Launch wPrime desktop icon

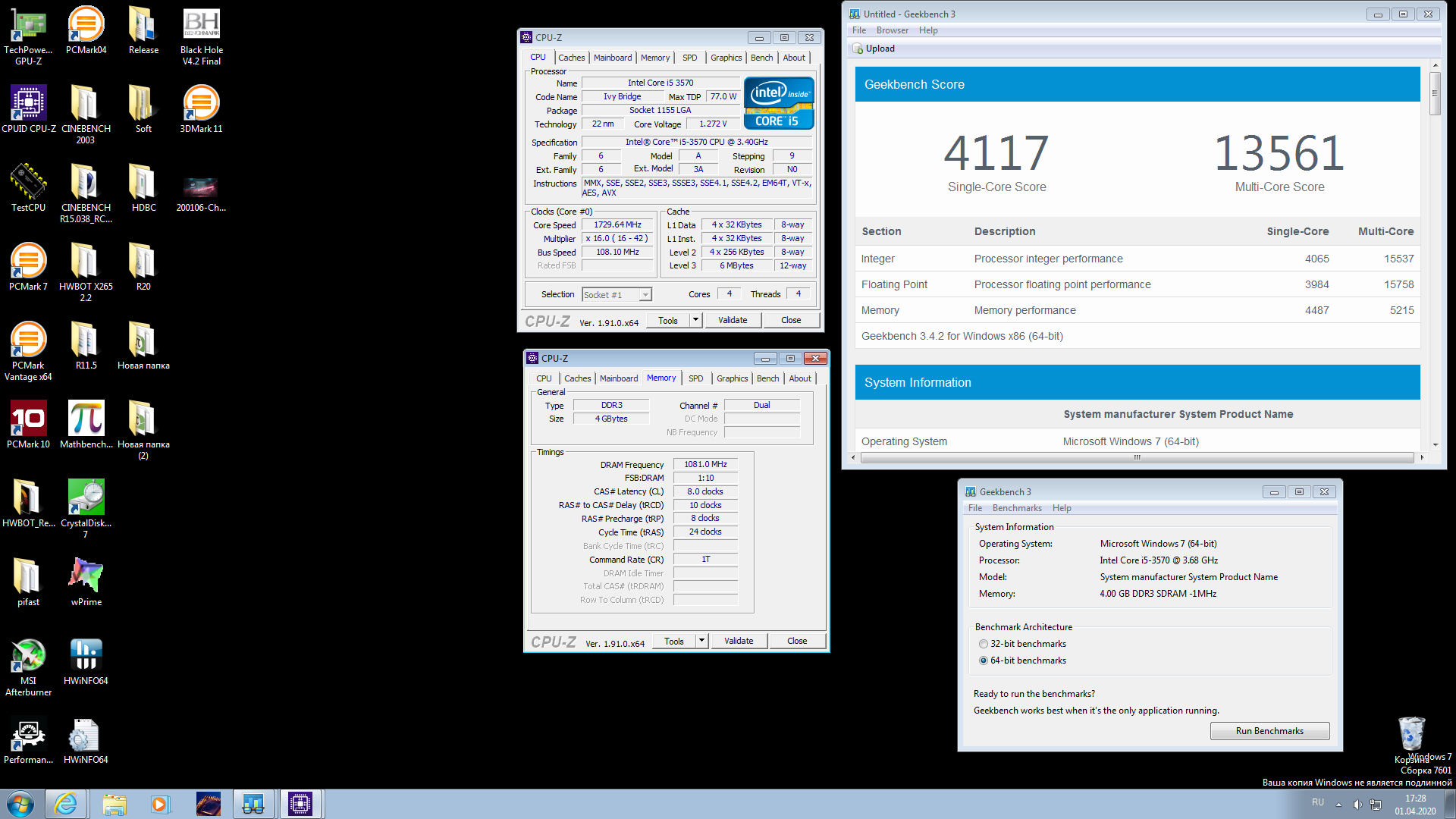86,582
